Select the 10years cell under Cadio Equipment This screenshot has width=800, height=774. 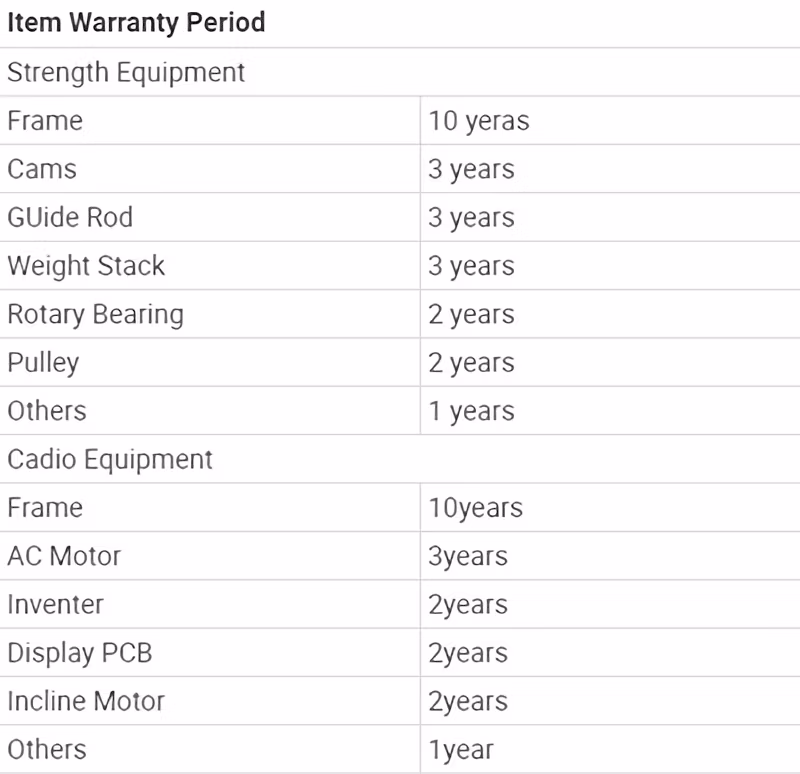click(610, 508)
